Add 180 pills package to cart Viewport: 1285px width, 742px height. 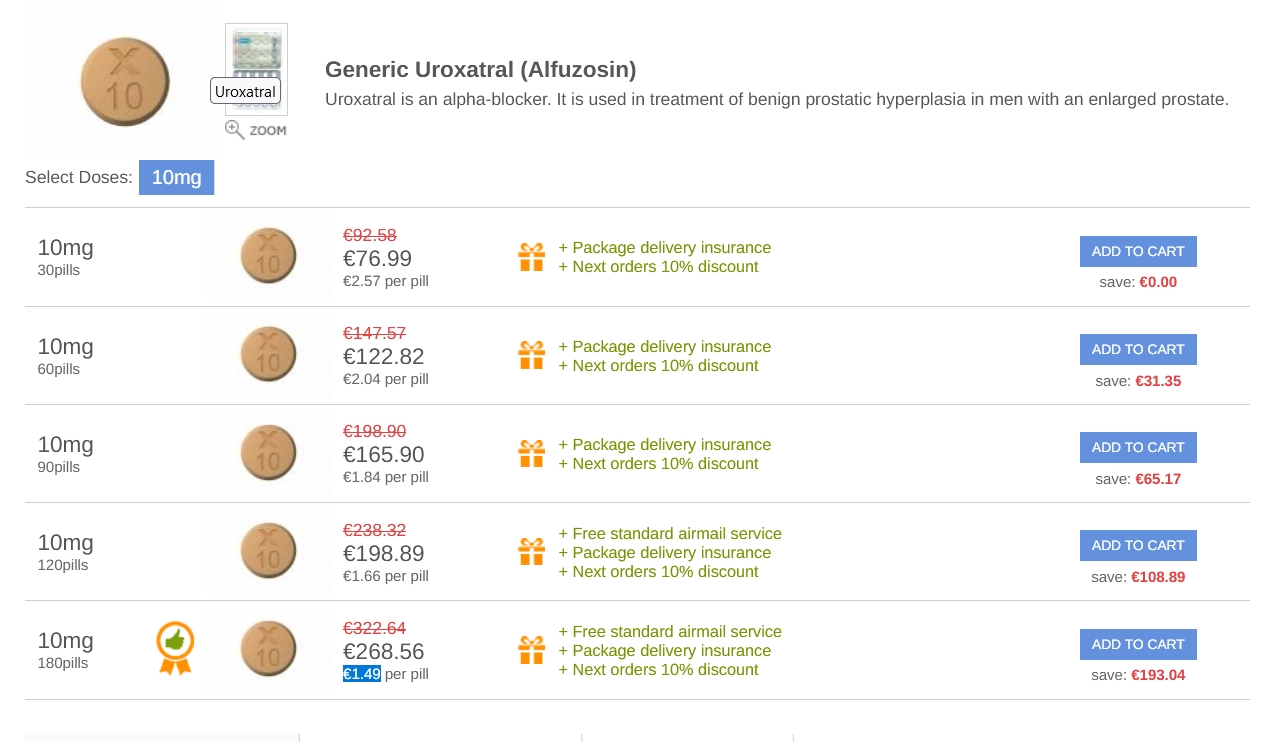coord(1138,644)
